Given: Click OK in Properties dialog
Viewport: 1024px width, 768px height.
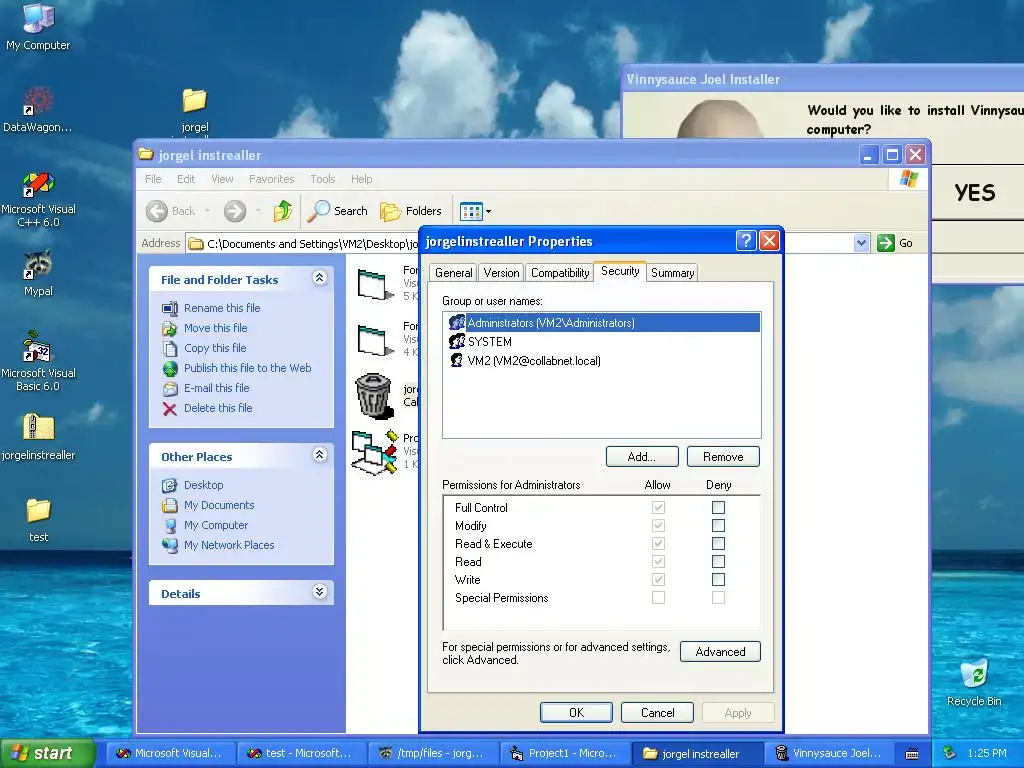Looking at the screenshot, I should pyautogui.click(x=576, y=712).
